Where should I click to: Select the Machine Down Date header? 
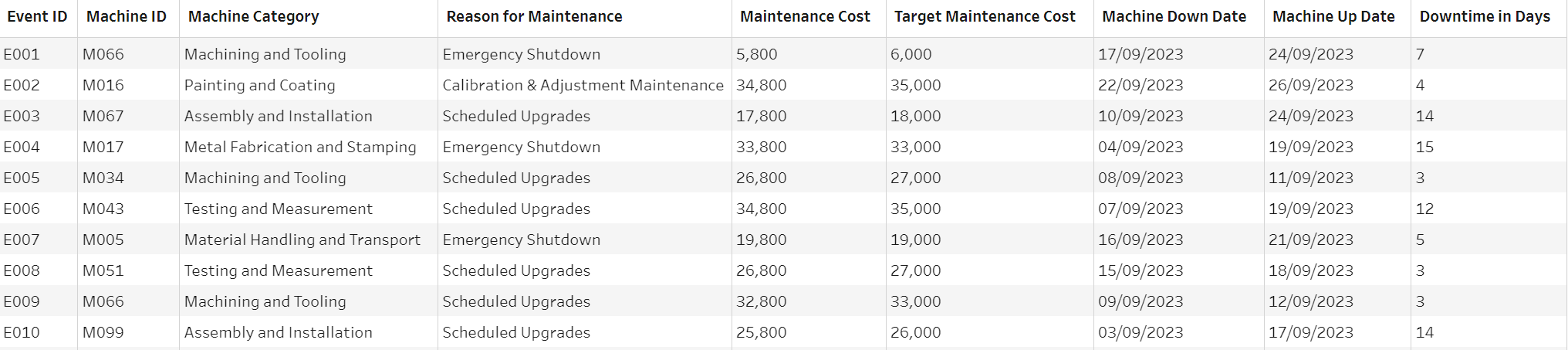pyautogui.click(x=1174, y=17)
